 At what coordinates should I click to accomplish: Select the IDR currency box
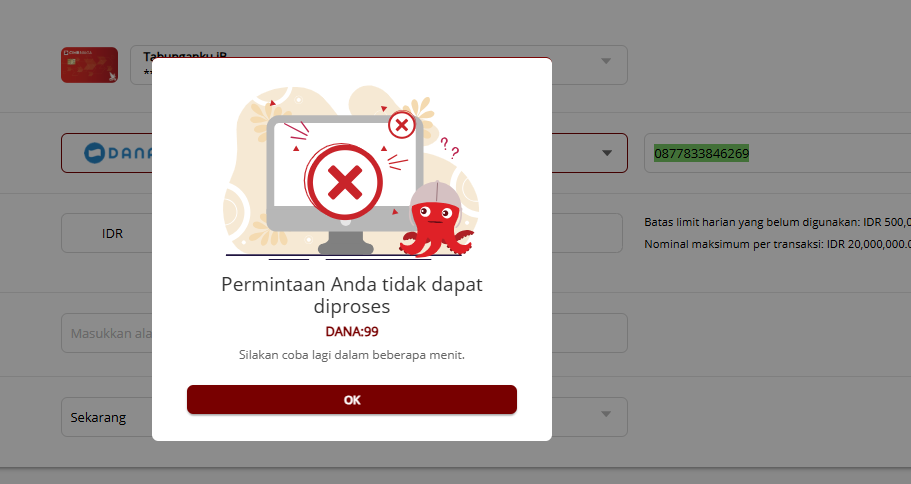[x=112, y=233]
